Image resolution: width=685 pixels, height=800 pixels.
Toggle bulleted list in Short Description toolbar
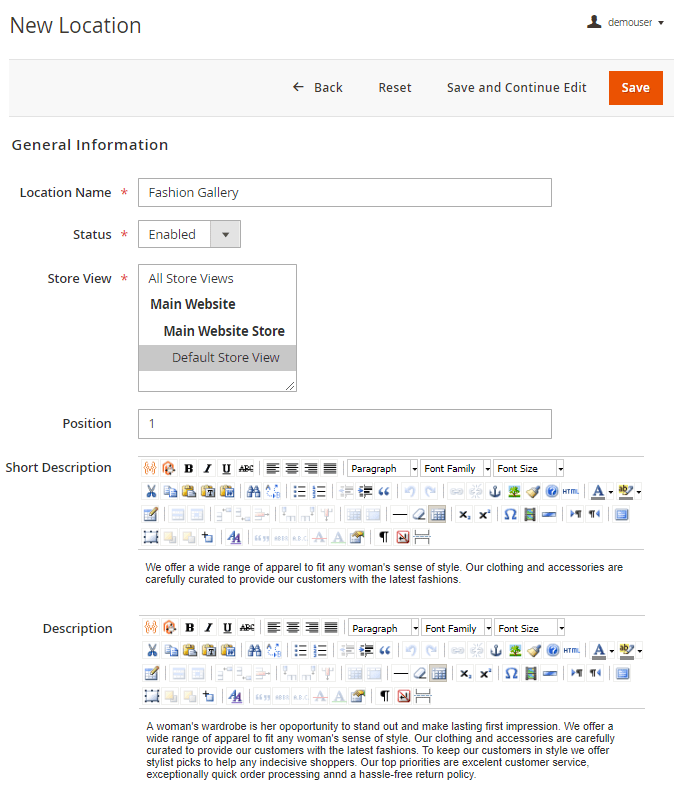click(x=300, y=491)
